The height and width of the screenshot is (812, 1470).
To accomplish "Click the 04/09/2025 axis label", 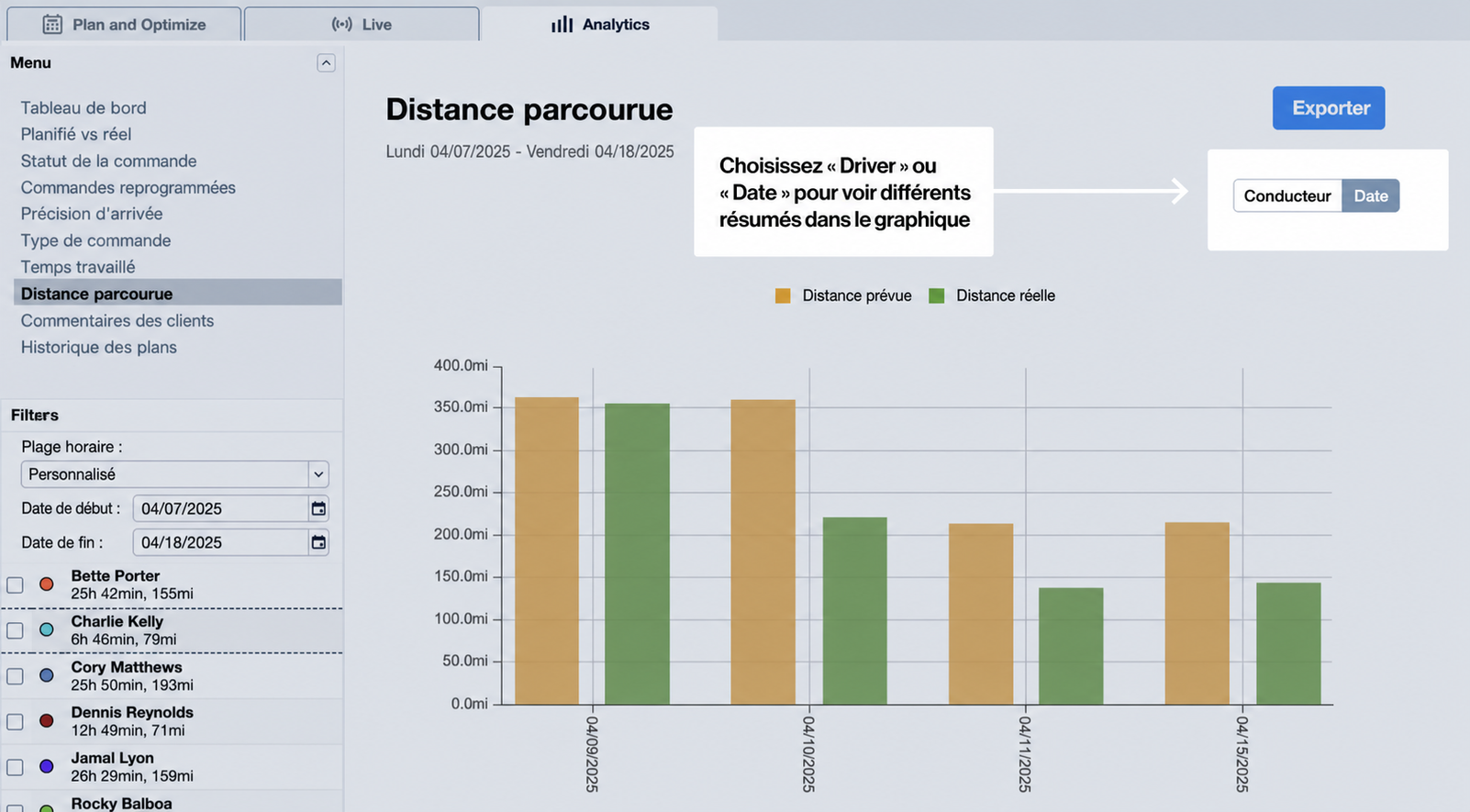I will click(592, 754).
